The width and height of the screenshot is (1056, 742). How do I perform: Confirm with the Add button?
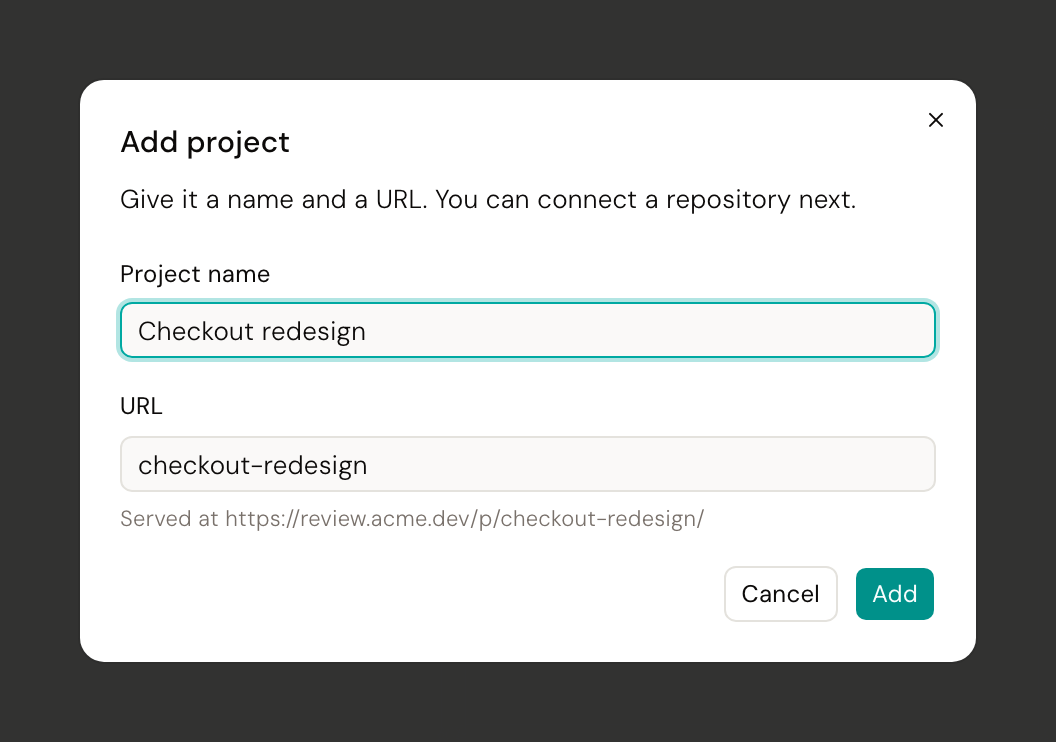894,594
